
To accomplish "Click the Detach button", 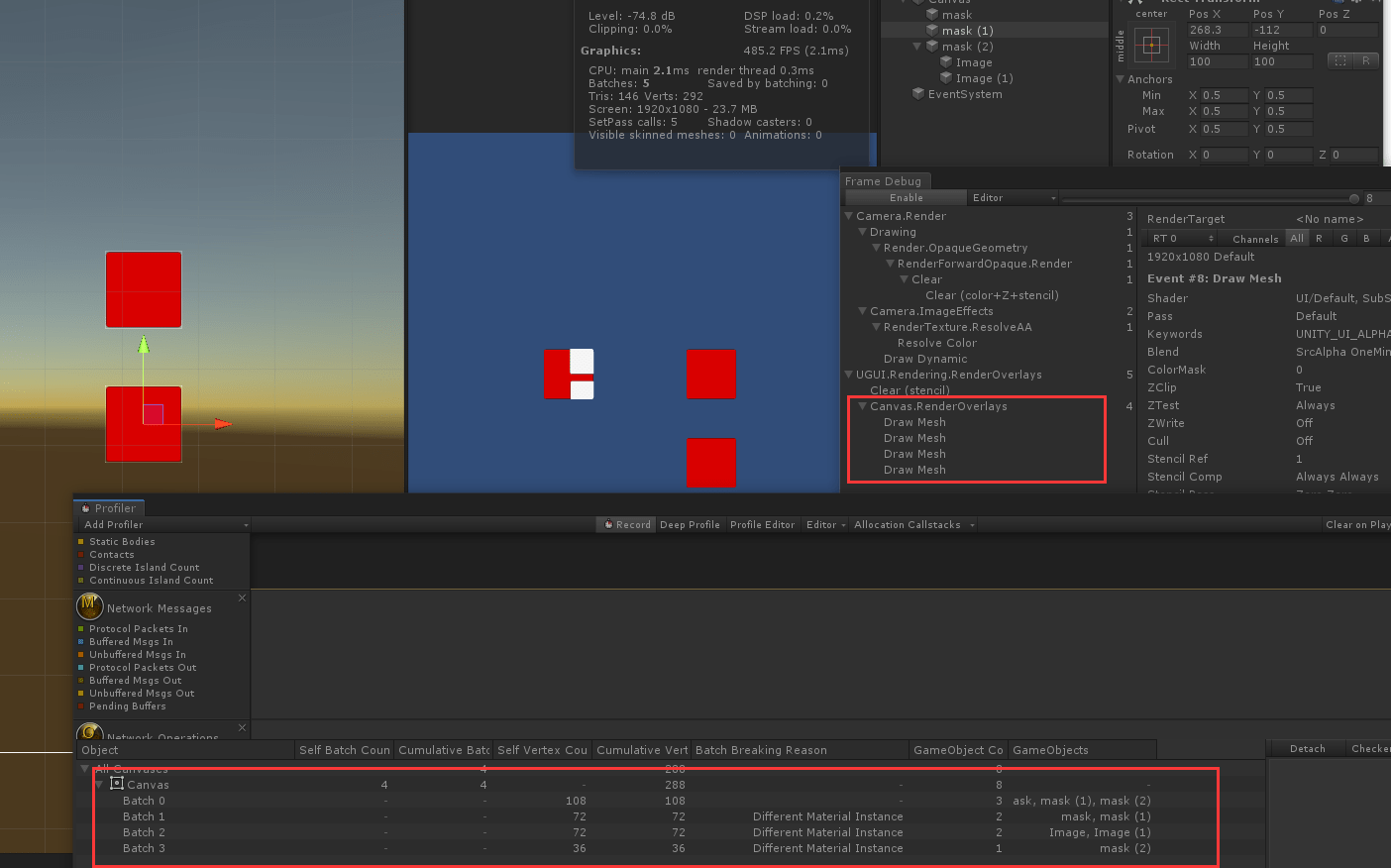I will pos(1308,749).
